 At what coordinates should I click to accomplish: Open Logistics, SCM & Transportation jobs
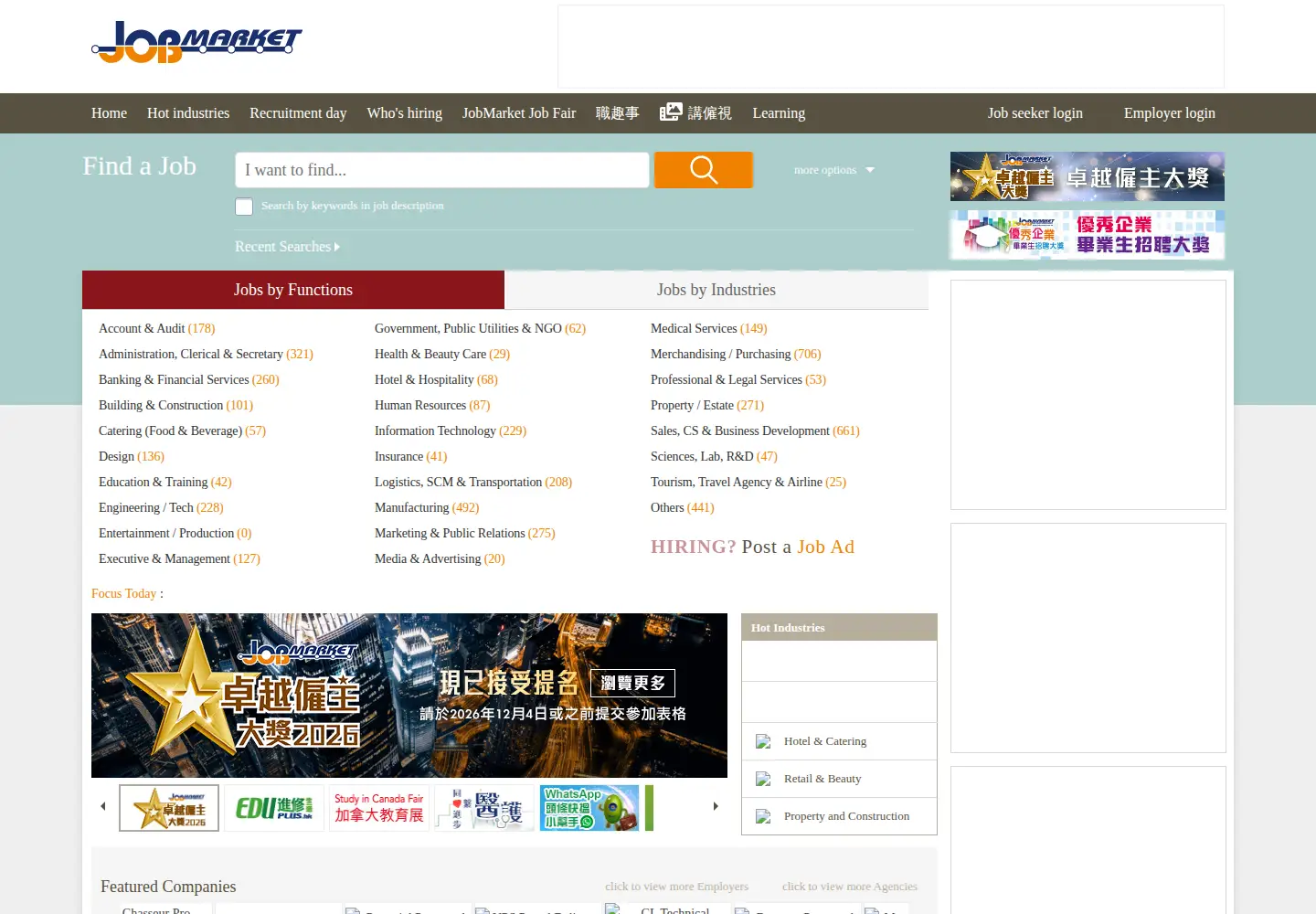pos(473,482)
